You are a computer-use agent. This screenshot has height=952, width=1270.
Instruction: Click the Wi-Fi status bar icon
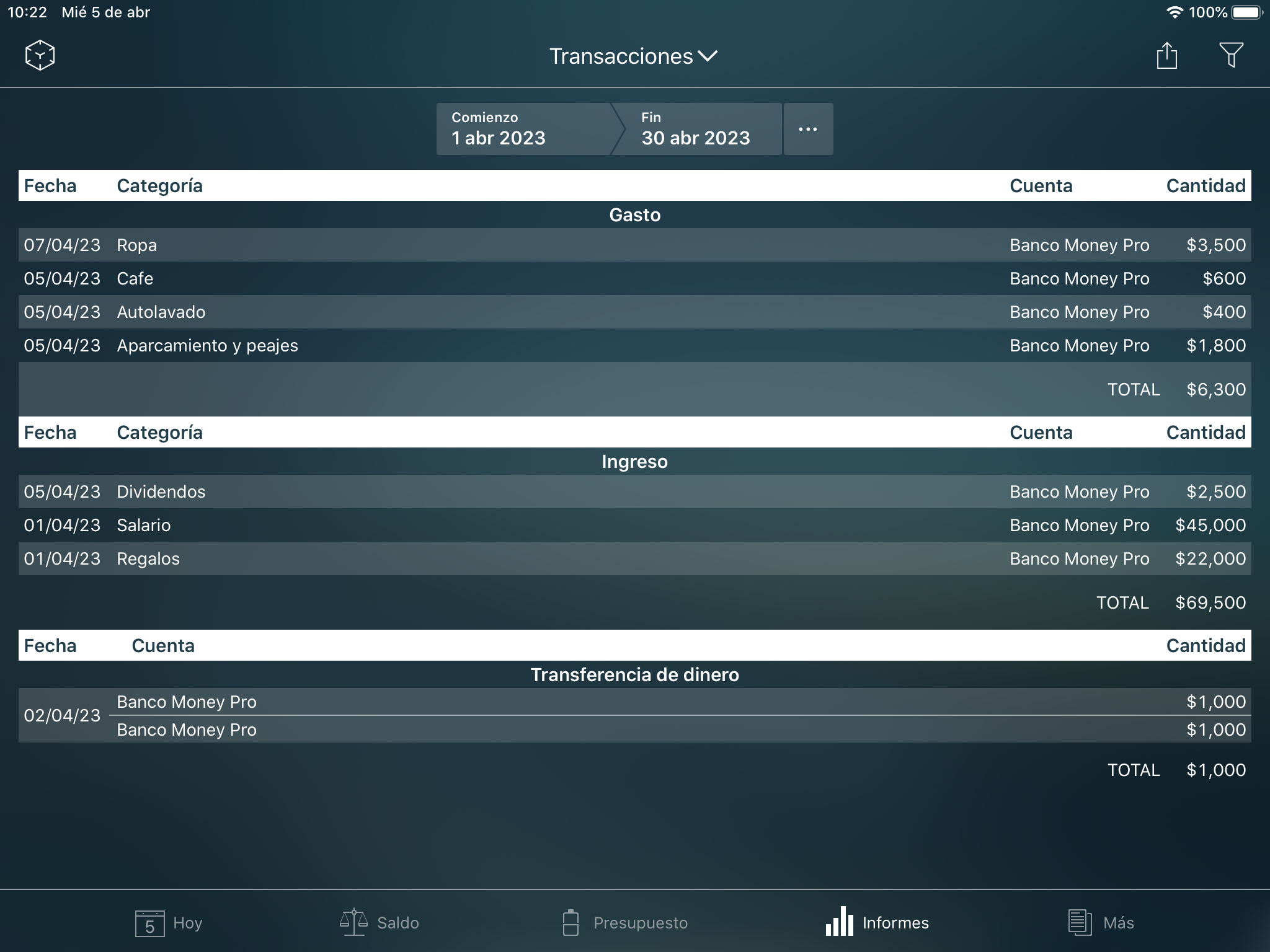(x=1176, y=11)
